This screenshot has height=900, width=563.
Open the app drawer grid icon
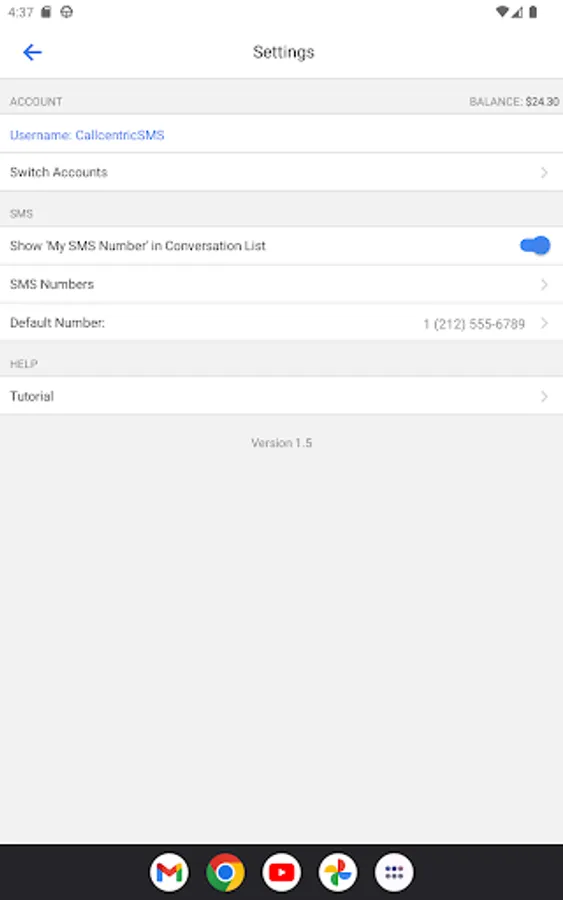394,872
